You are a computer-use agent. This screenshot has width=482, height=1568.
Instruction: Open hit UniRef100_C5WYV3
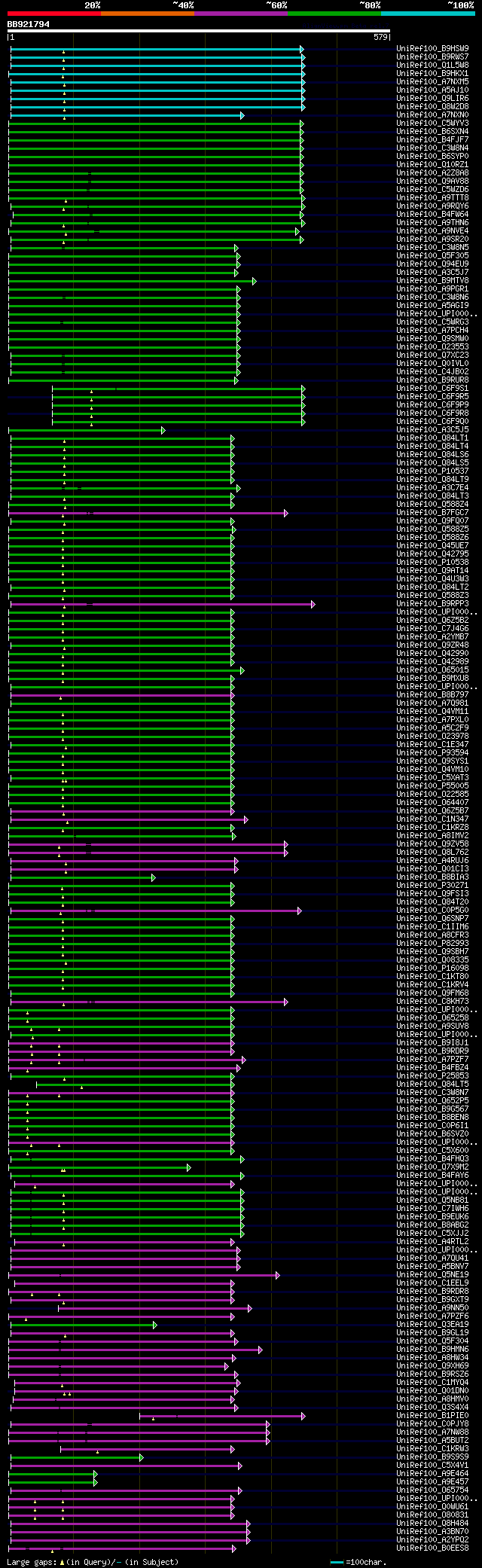coord(432,124)
